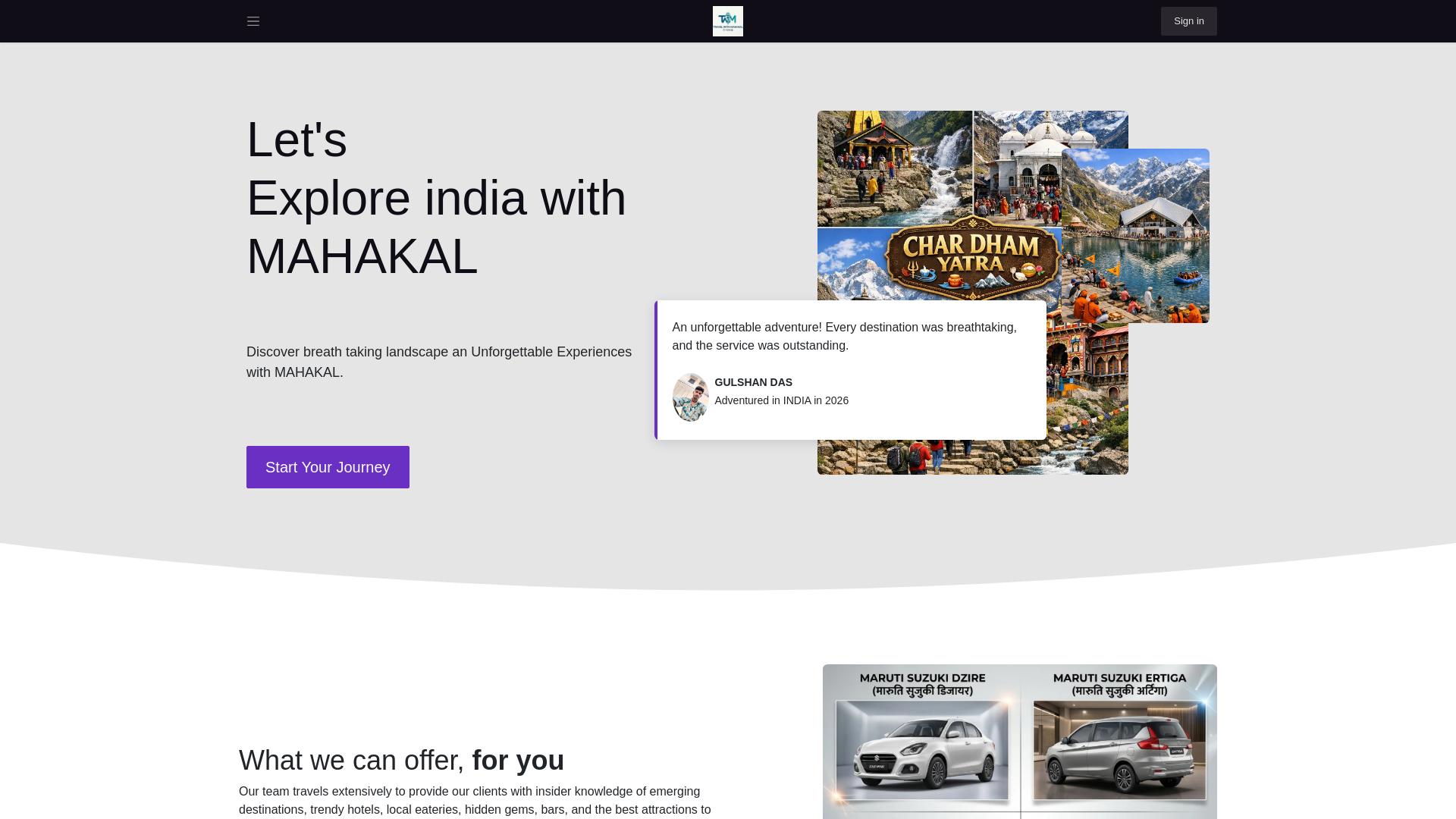Open the Hemkund lake mountain photo

click(1135, 236)
